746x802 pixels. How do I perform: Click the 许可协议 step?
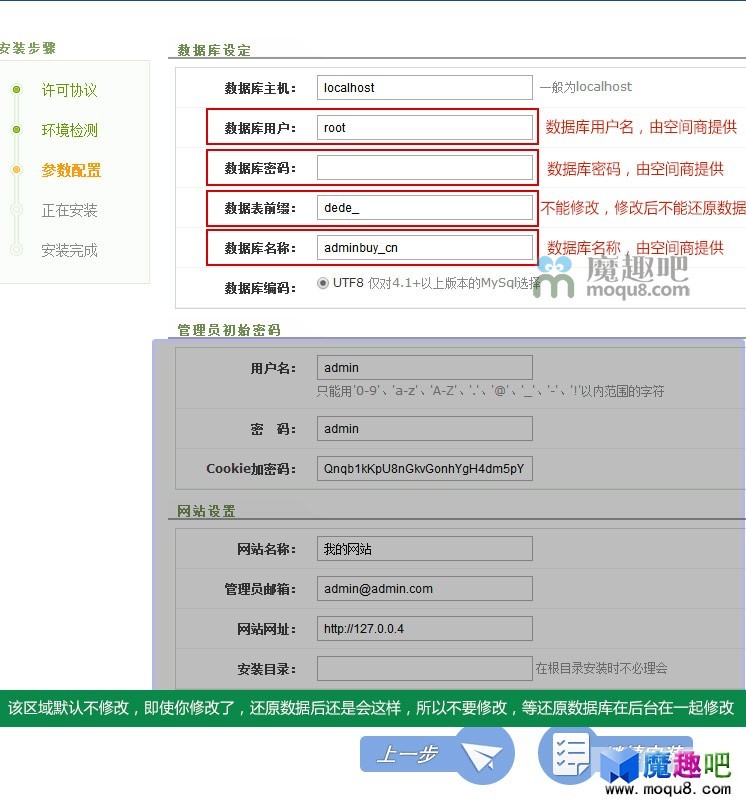[70, 90]
